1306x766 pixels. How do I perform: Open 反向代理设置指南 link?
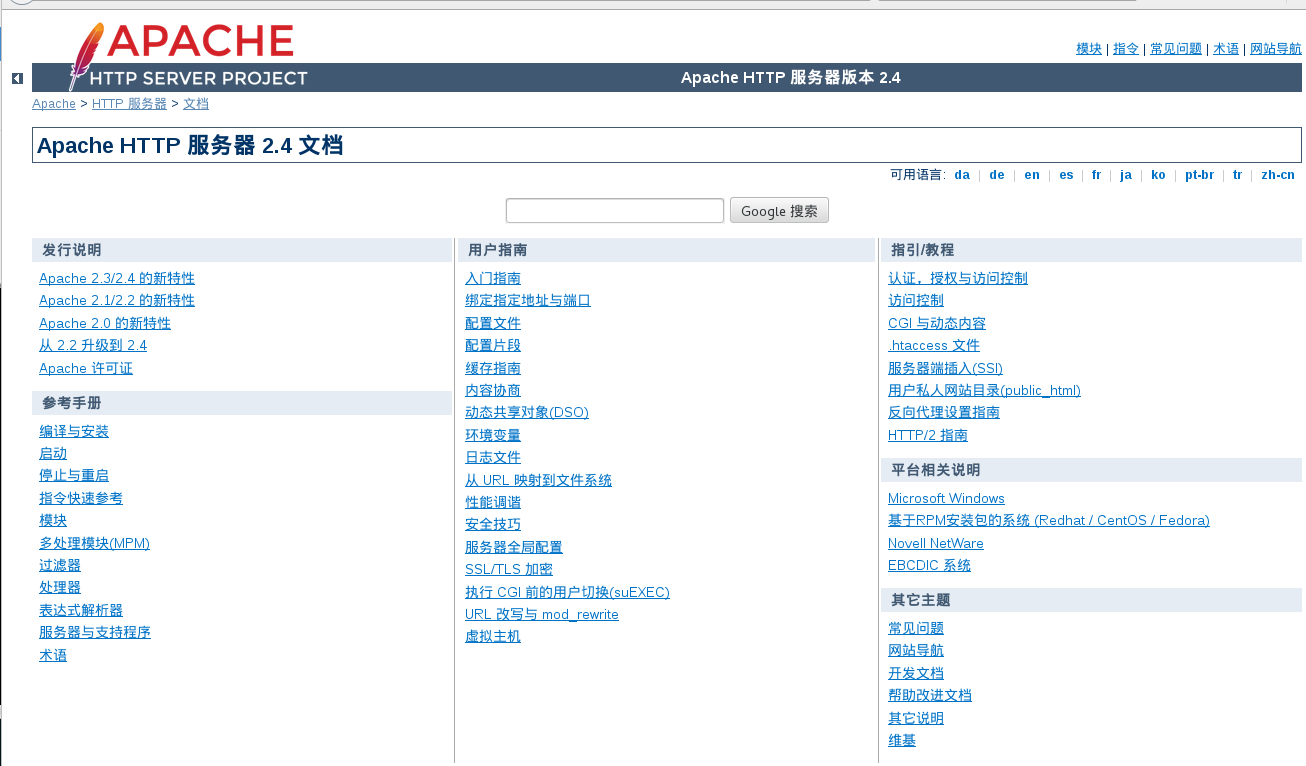944,412
